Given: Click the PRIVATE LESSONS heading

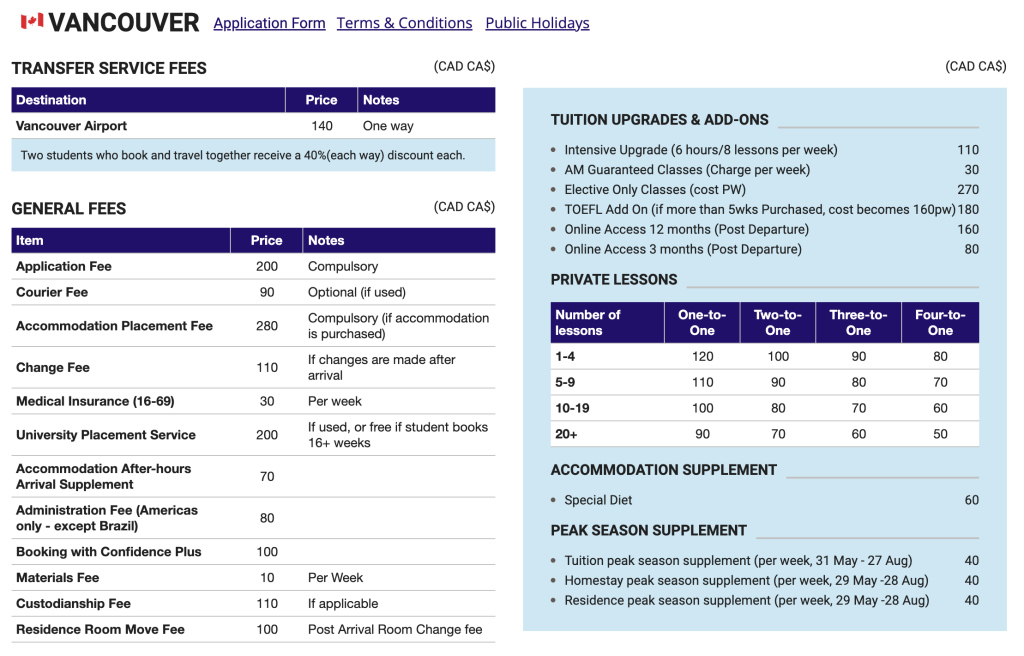Looking at the screenshot, I should [x=614, y=280].
